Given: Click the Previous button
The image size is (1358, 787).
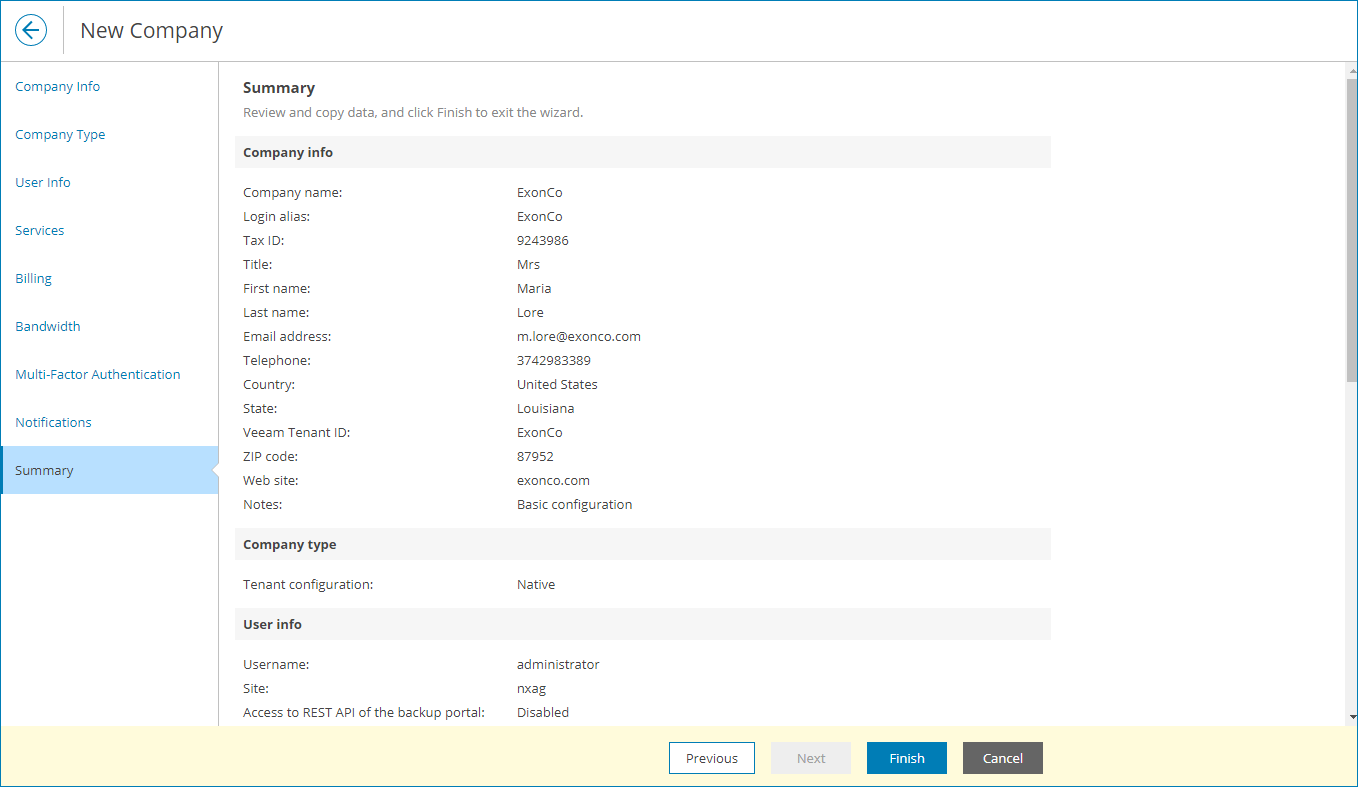Looking at the screenshot, I should point(712,758).
